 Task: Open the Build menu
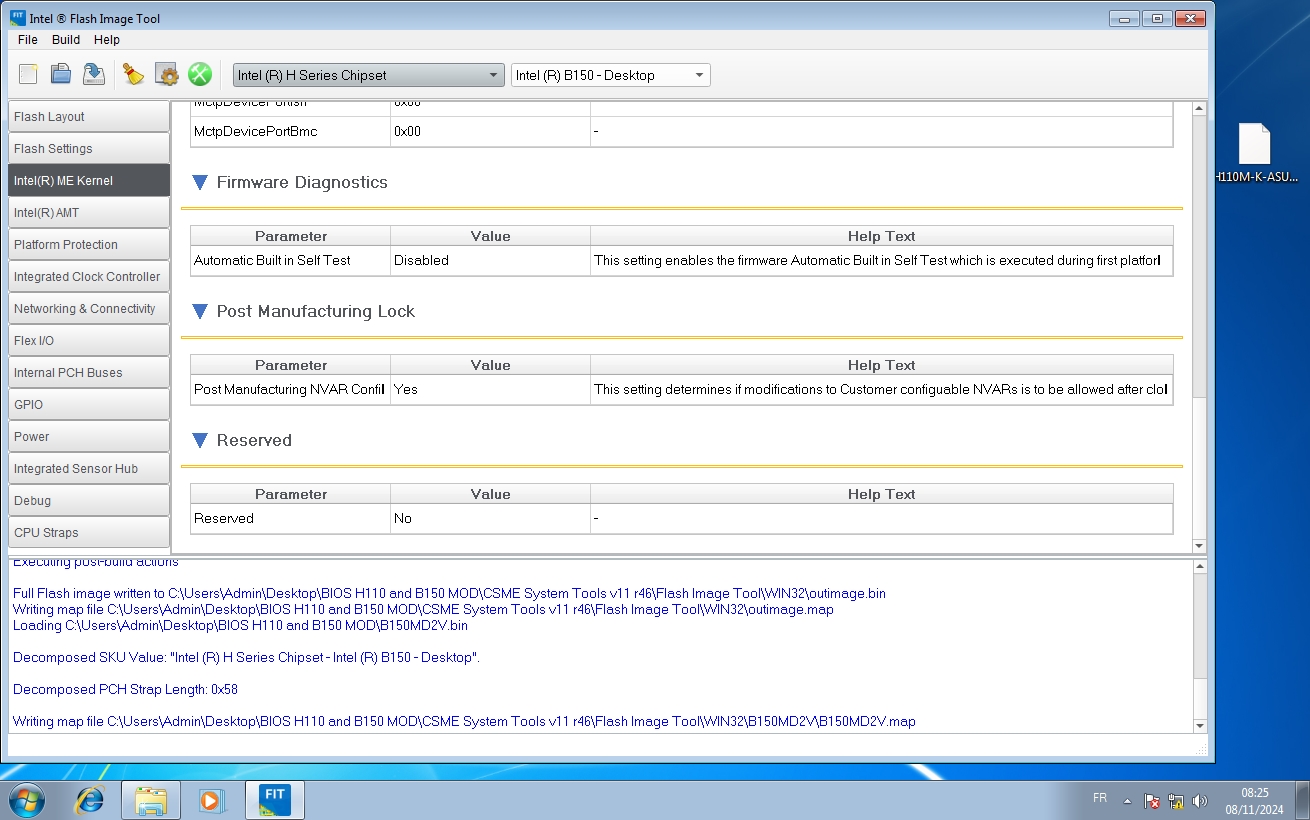tap(66, 40)
